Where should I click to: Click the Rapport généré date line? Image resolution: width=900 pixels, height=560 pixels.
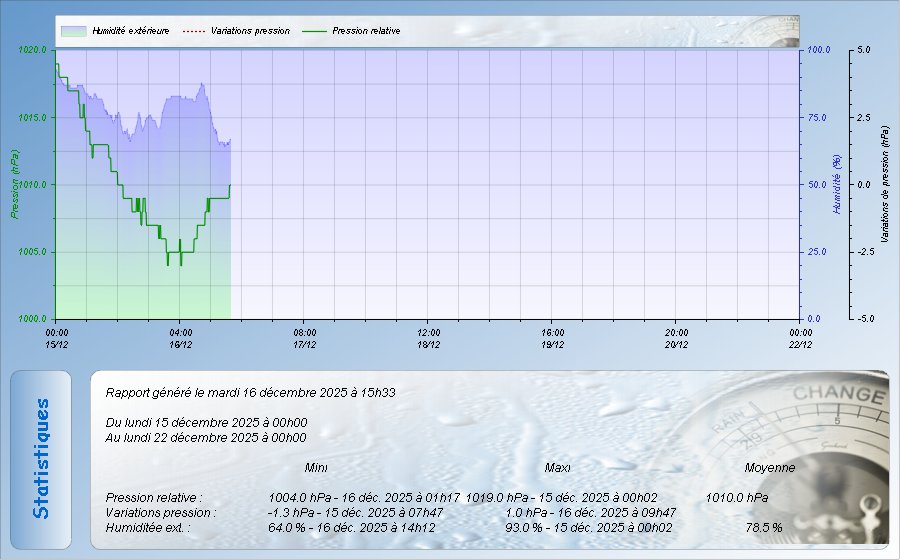point(250,393)
